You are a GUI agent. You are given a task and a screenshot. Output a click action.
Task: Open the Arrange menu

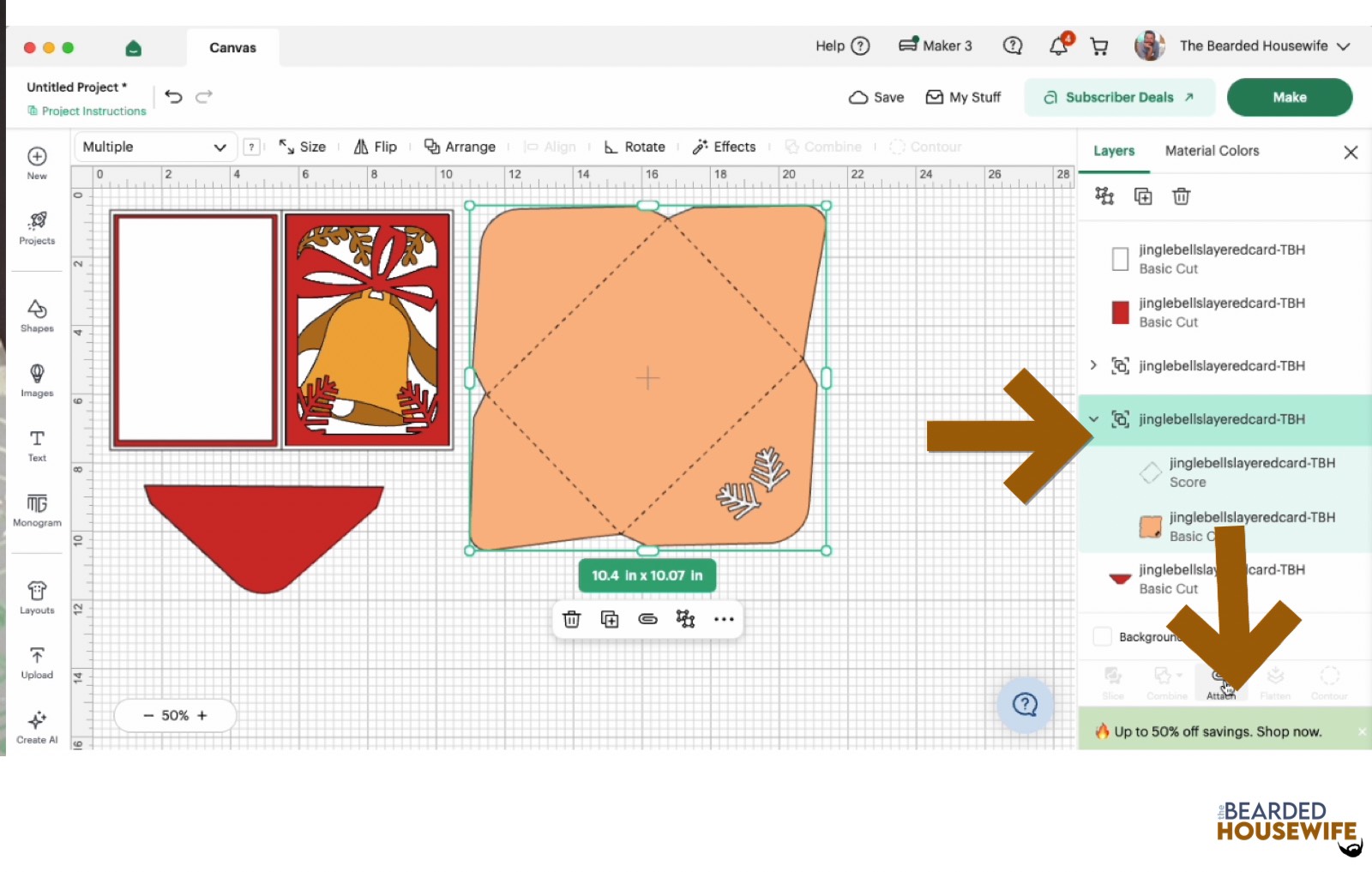[460, 147]
